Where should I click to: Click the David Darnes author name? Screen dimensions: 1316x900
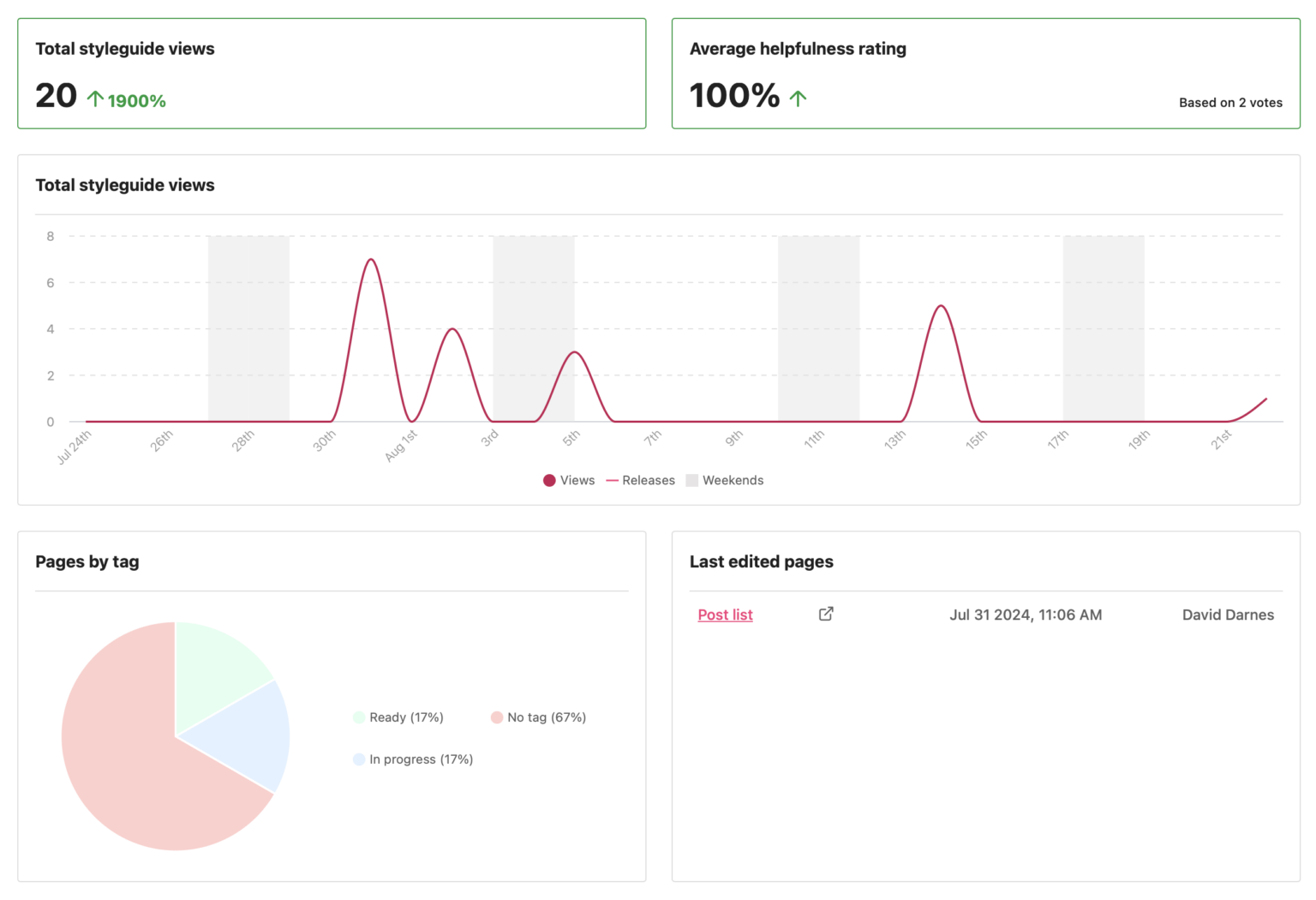click(1228, 615)
